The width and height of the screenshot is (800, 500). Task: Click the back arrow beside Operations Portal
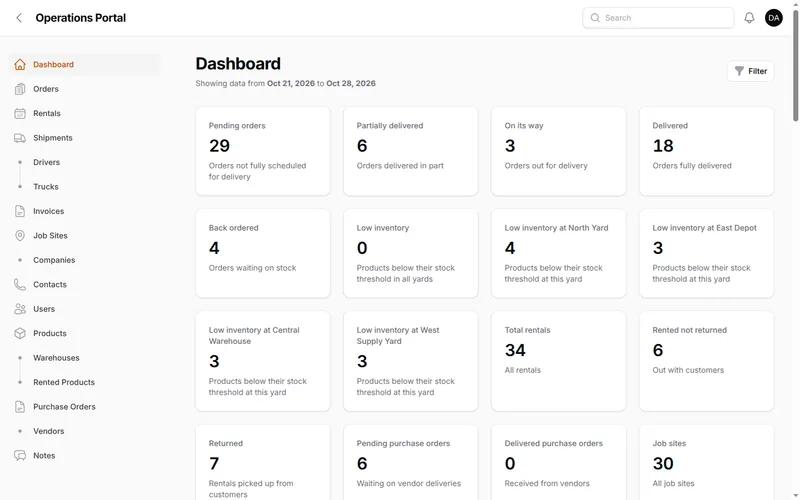pyautogui.click(x=19, y=18)
